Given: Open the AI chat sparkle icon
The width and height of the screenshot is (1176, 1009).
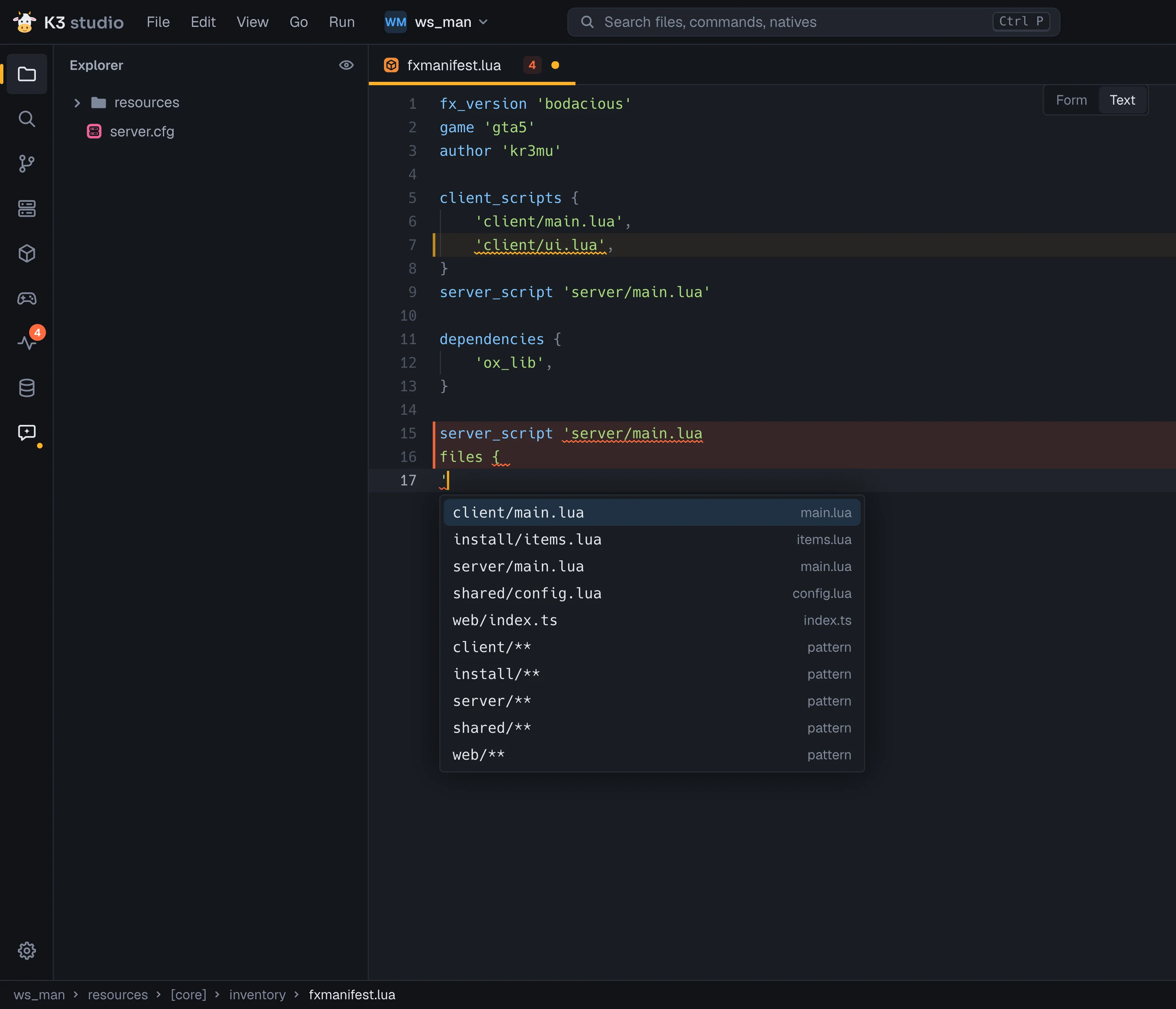Looking at the screenshot, I should (x=27, y=433).
